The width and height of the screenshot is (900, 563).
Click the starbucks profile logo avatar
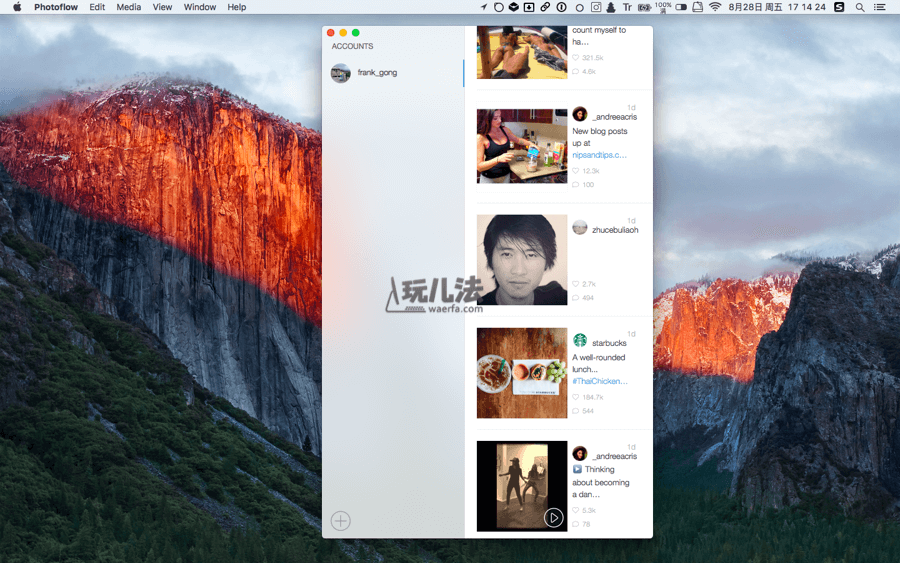[x=580, y=340]
